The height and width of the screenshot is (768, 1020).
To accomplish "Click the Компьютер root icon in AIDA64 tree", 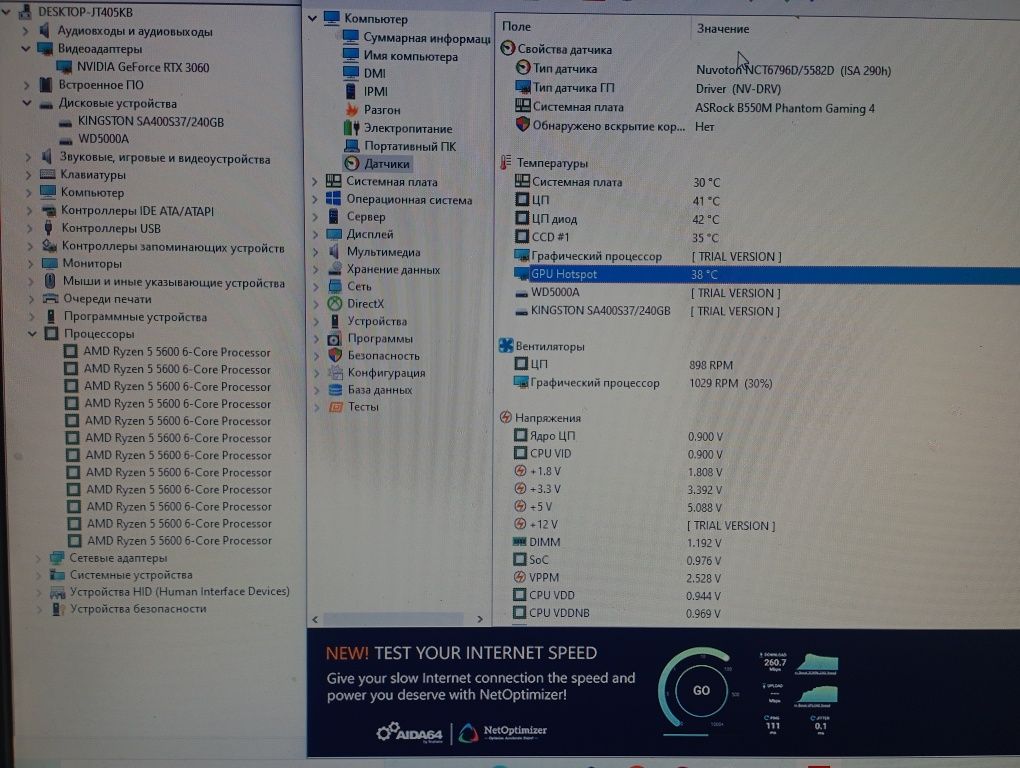I will (331, 18).
